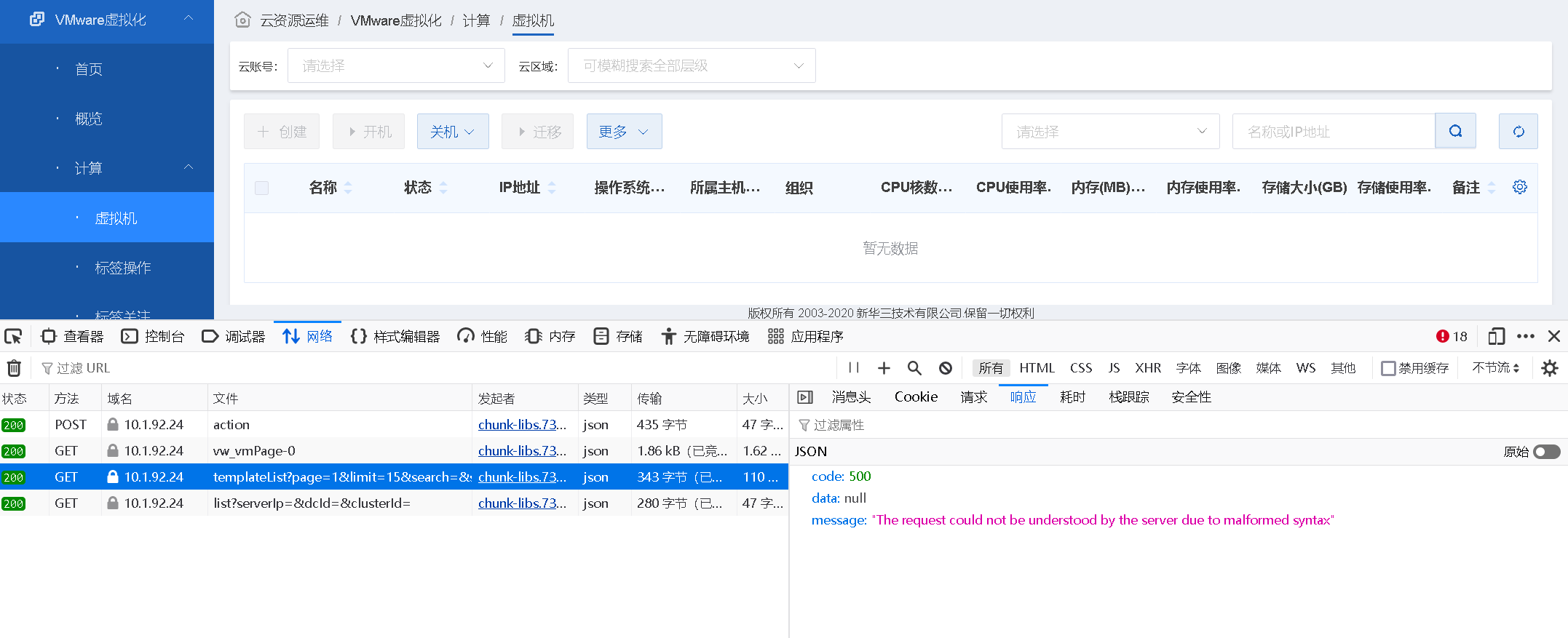The width and height of the screenshot is (1568, 638).
Task: Switch to 调试器 devtools tab
Action: tap(234, 336)
